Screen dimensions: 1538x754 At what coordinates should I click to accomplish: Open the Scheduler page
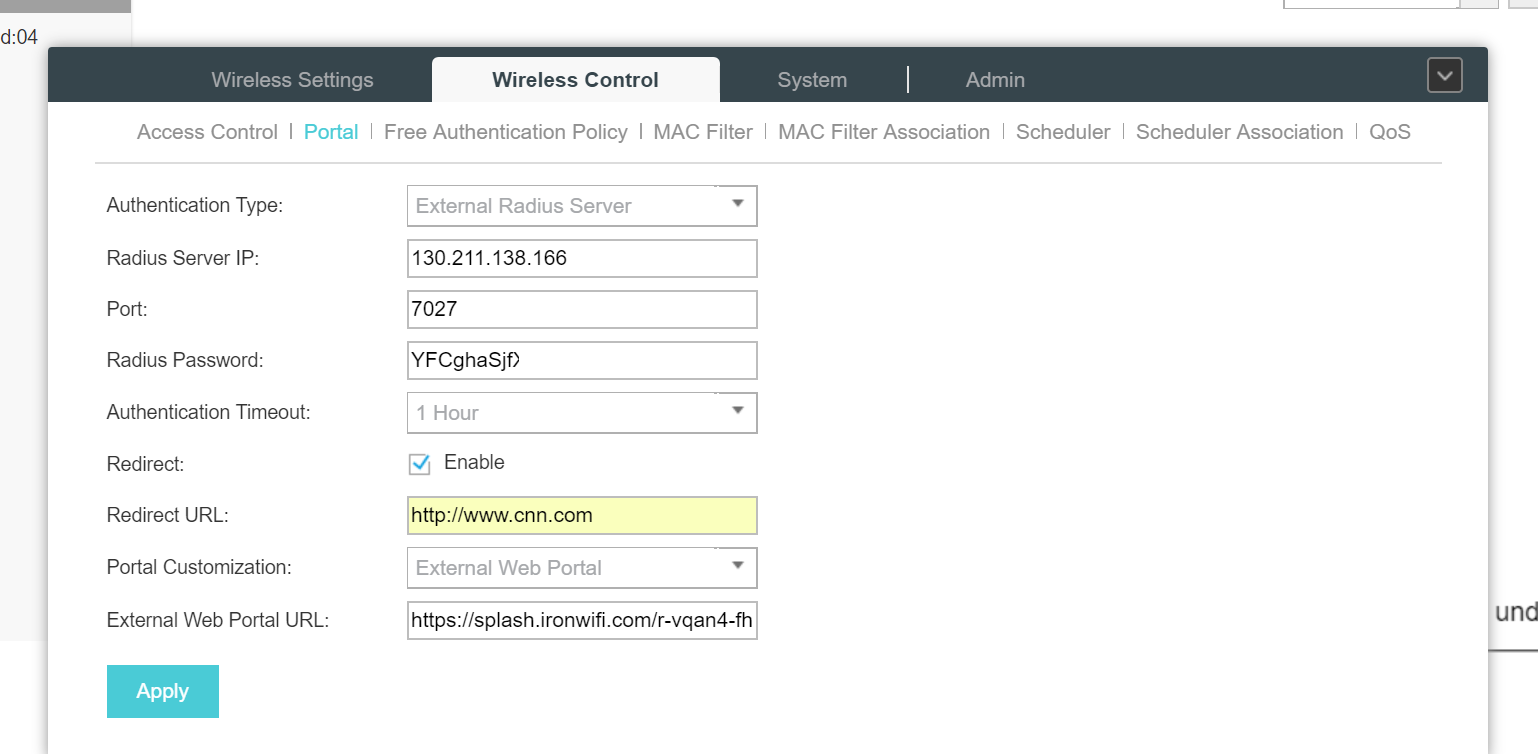click(x=1063, y=131)
